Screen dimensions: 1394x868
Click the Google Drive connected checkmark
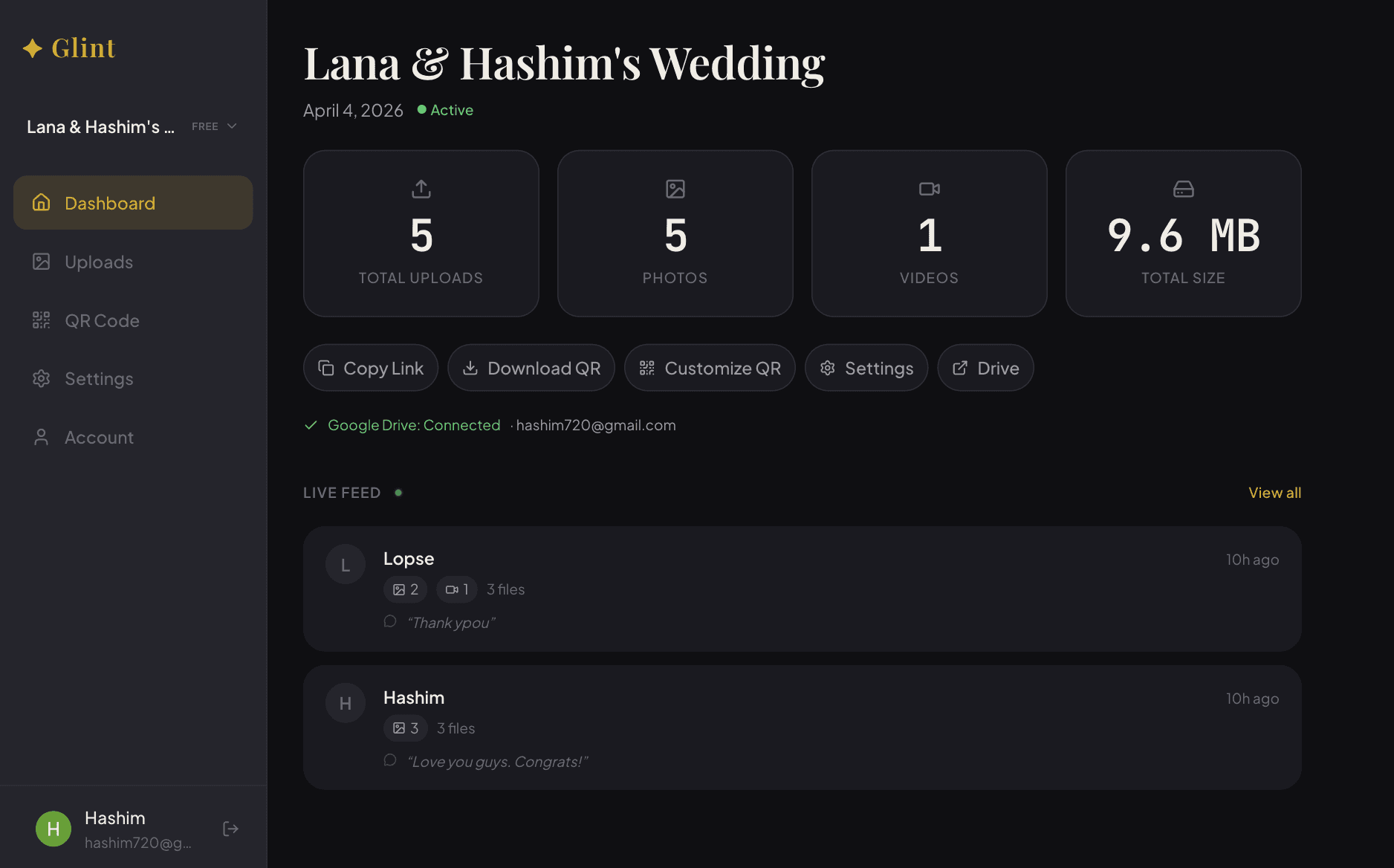pyautogui.click(x=311, y=425)
